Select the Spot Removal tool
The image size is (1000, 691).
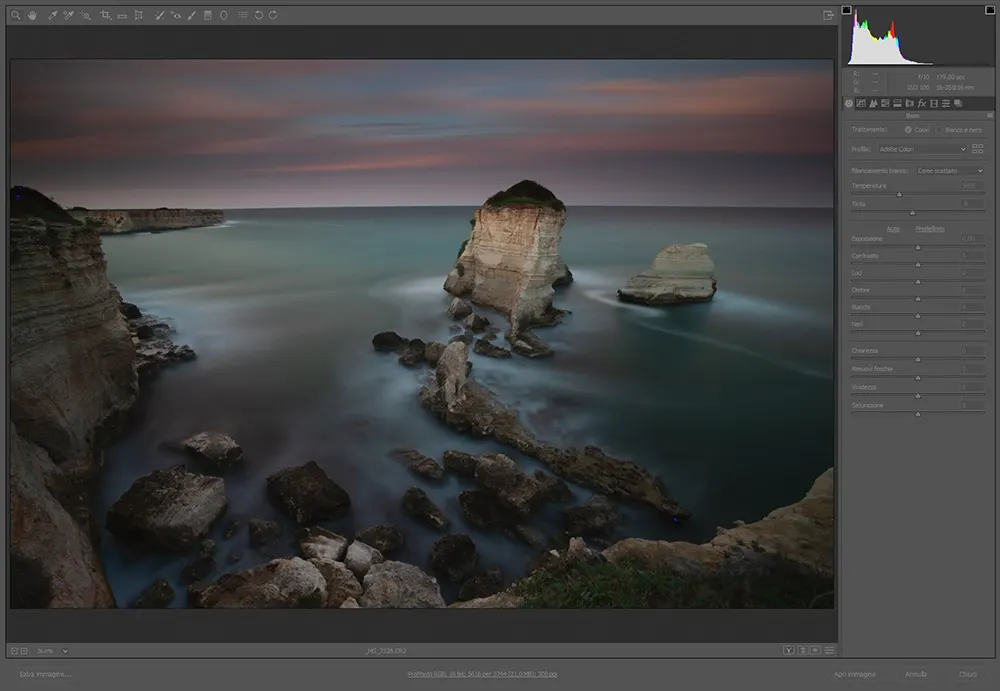[x=159, y=14]
